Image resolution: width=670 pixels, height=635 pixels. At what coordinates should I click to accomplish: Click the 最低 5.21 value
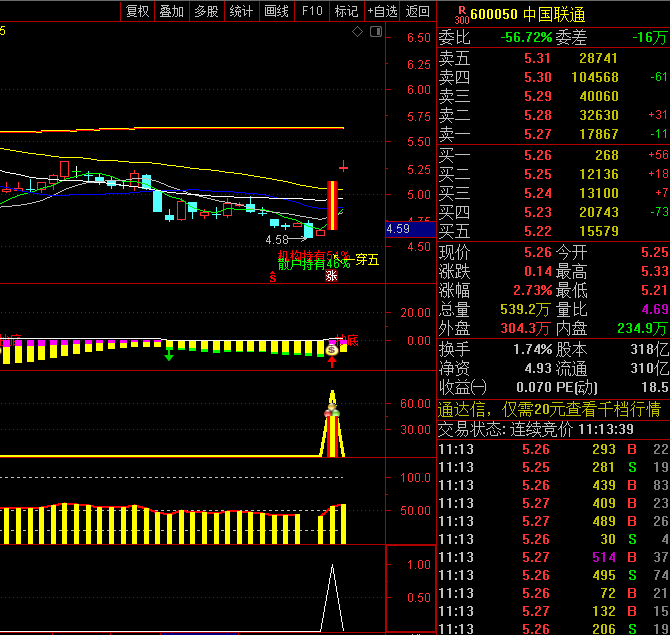click(654, 291)
